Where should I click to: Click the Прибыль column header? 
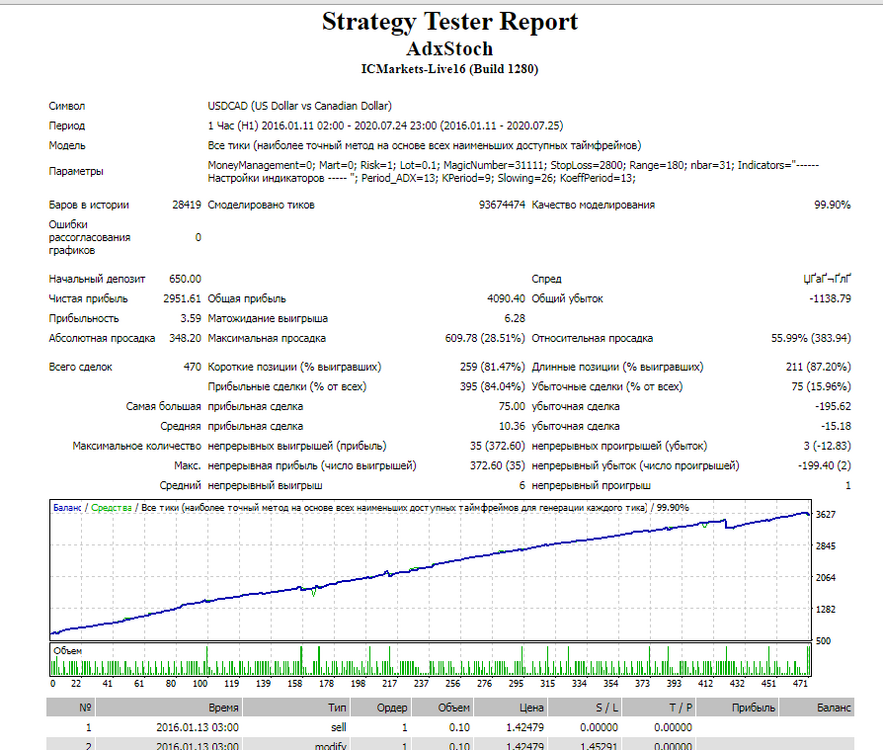coord(738,708)
